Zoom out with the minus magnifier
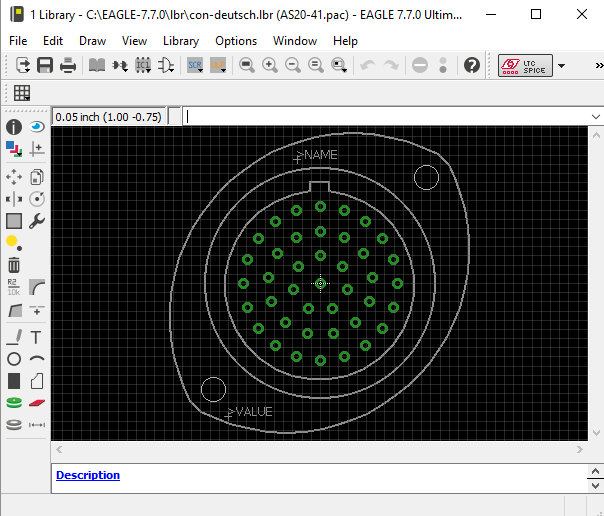604x516 pixels. [x=293, y=65]
